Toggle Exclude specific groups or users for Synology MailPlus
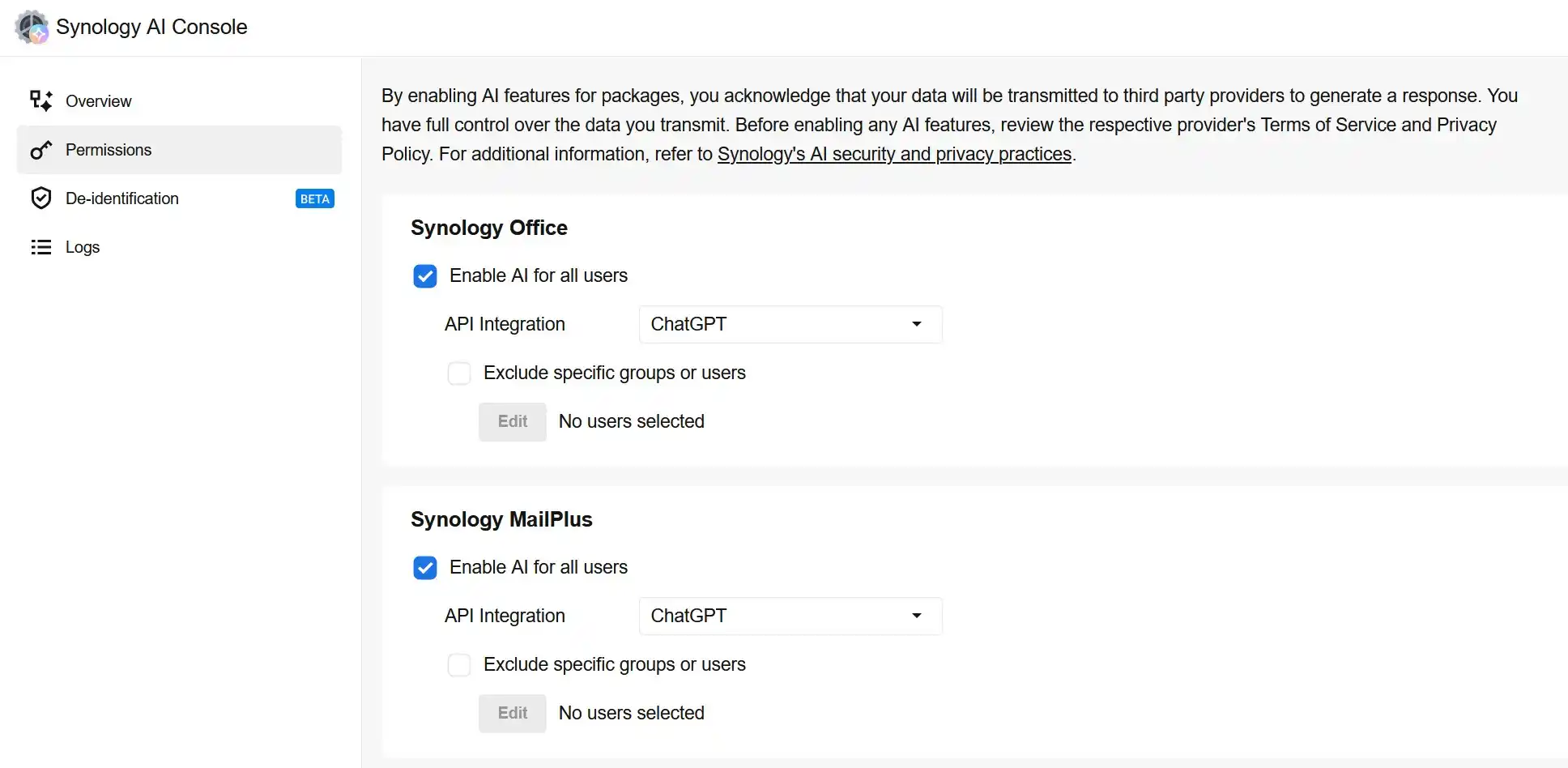Viewport: 1568px width, 768px height. click(x=459, y=665)
